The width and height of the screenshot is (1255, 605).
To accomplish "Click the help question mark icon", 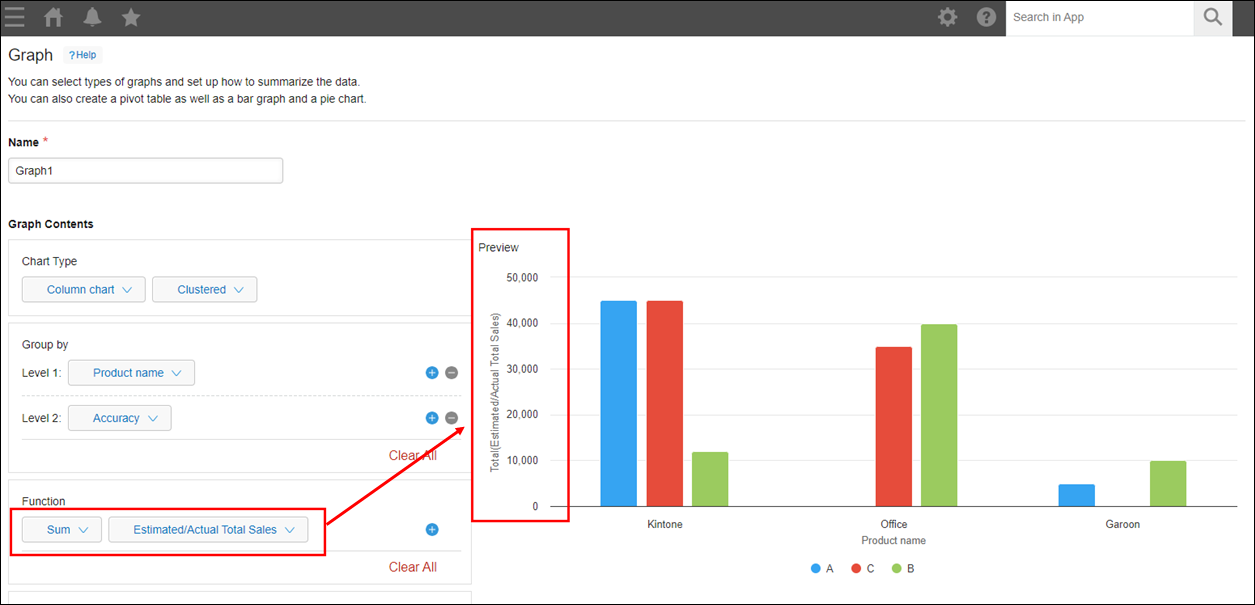I will pos(986,17).
